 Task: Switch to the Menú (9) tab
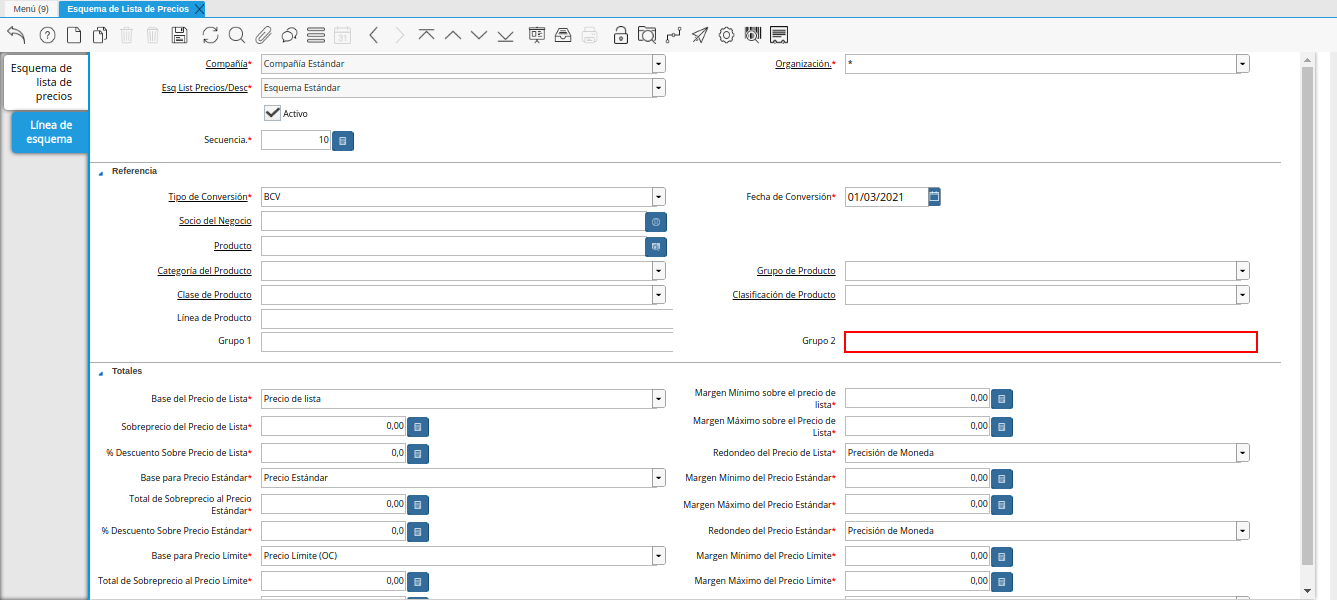pyautogui.click(x=30, y=9)
